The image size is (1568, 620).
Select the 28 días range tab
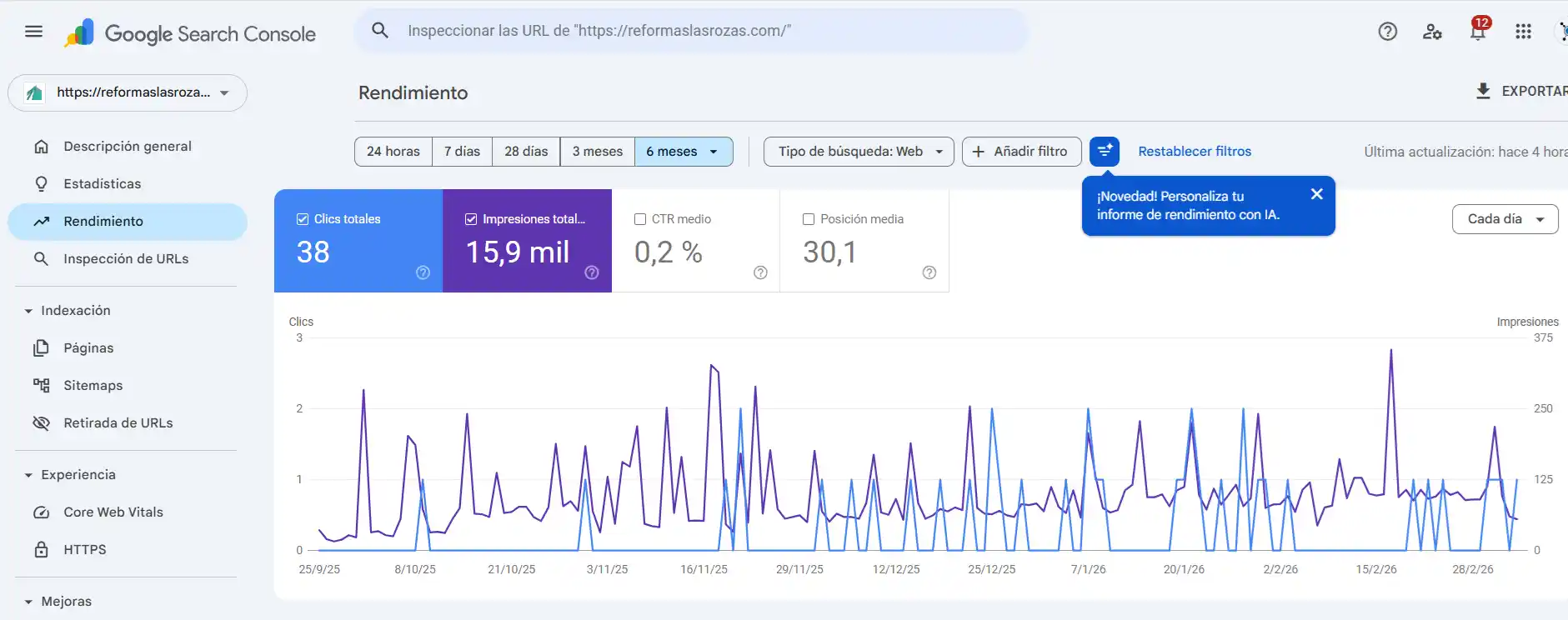pos(526,152)
